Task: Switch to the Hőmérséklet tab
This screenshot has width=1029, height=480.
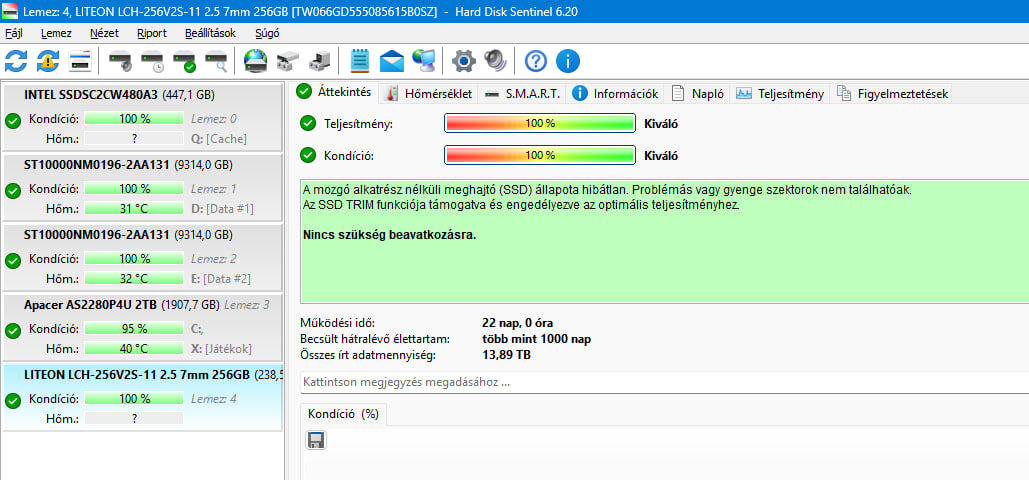Action: pos(430,94)
